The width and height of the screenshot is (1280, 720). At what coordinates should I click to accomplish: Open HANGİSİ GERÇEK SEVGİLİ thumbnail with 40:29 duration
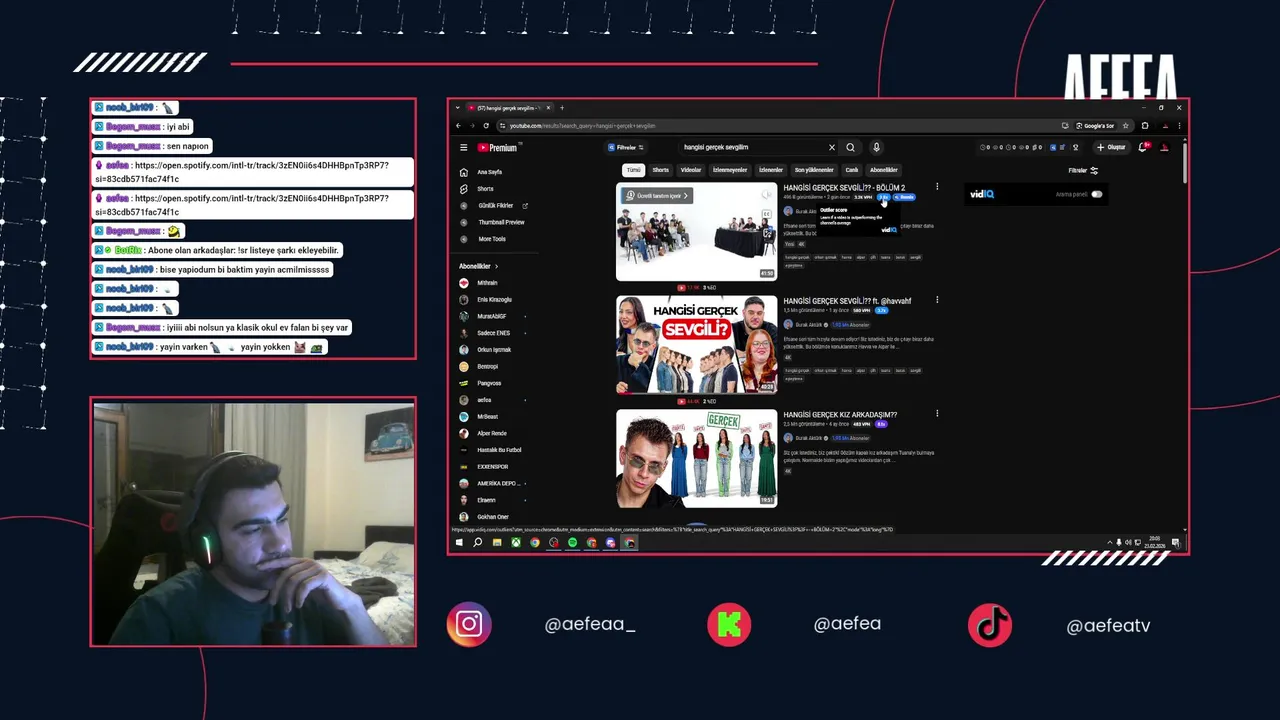coord(696,345)
